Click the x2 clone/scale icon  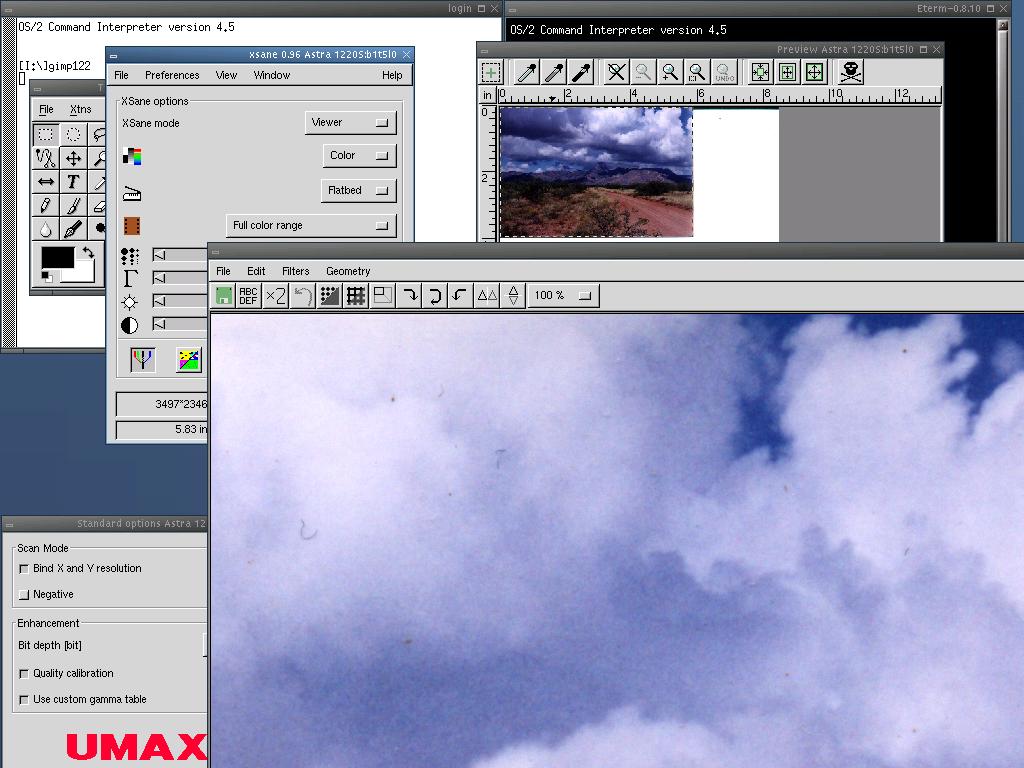click(x=276, y=296)
